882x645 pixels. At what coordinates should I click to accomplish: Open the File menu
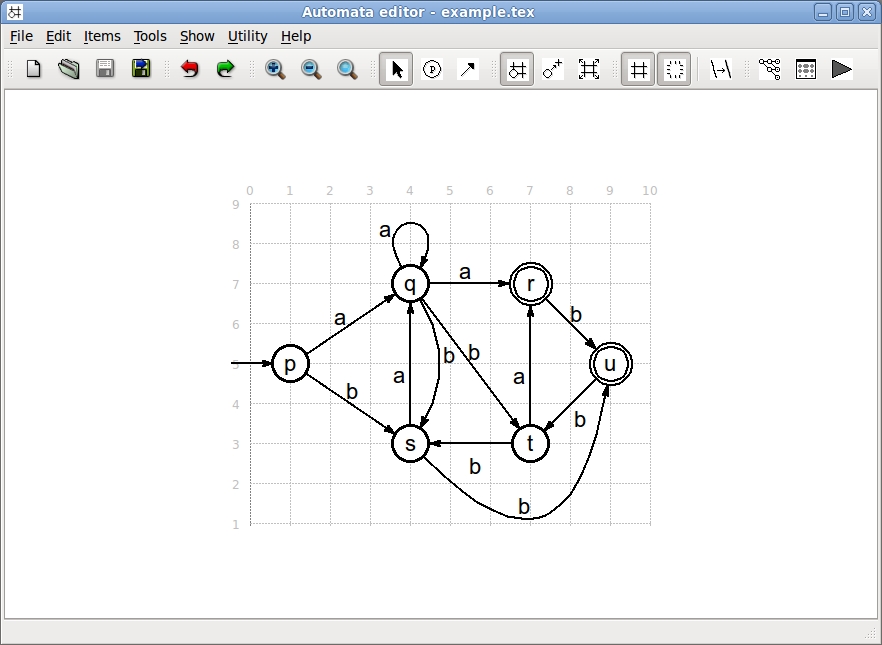pos(21,36)
